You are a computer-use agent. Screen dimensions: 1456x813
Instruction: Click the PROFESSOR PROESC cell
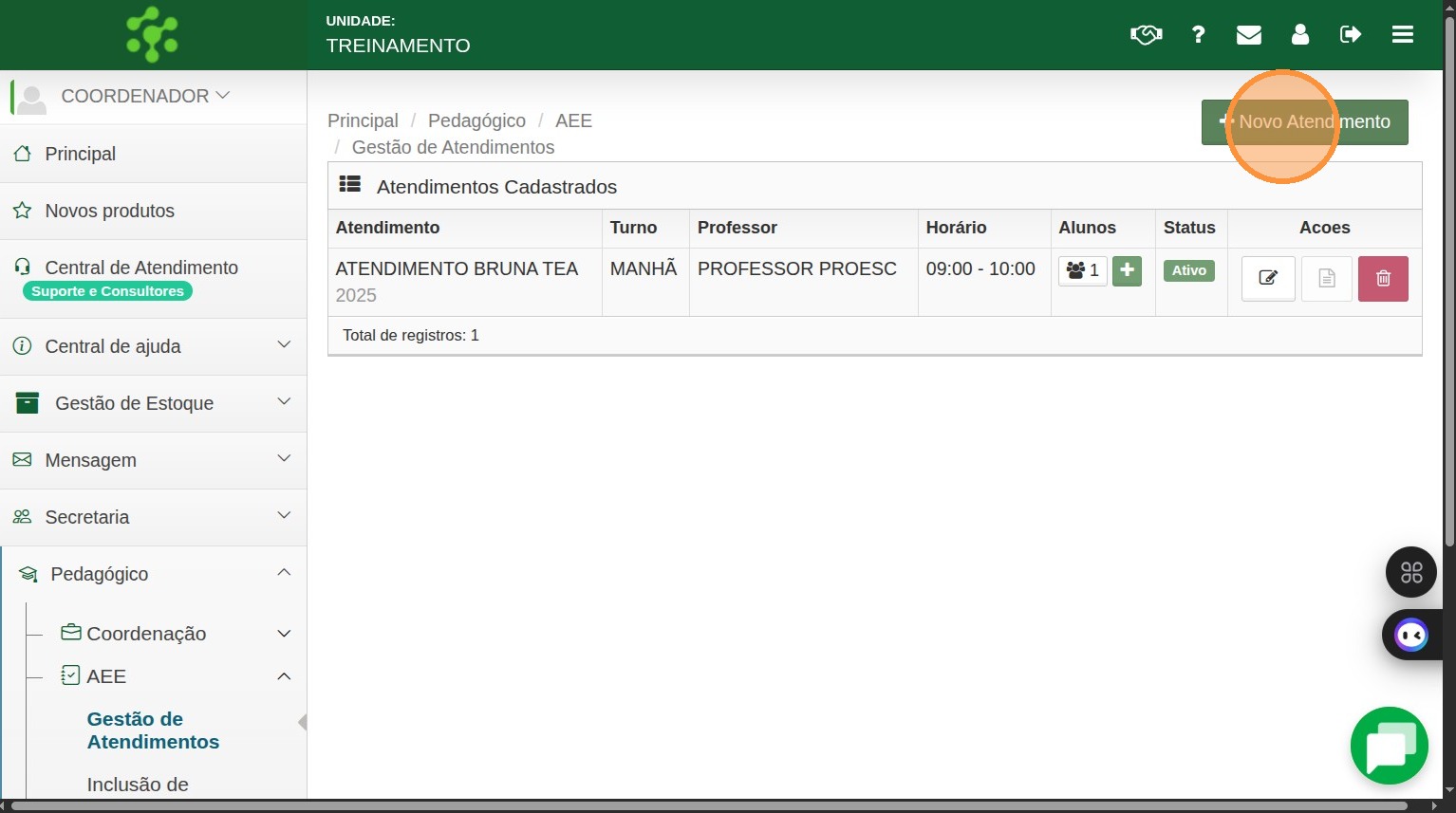[804, 282]
